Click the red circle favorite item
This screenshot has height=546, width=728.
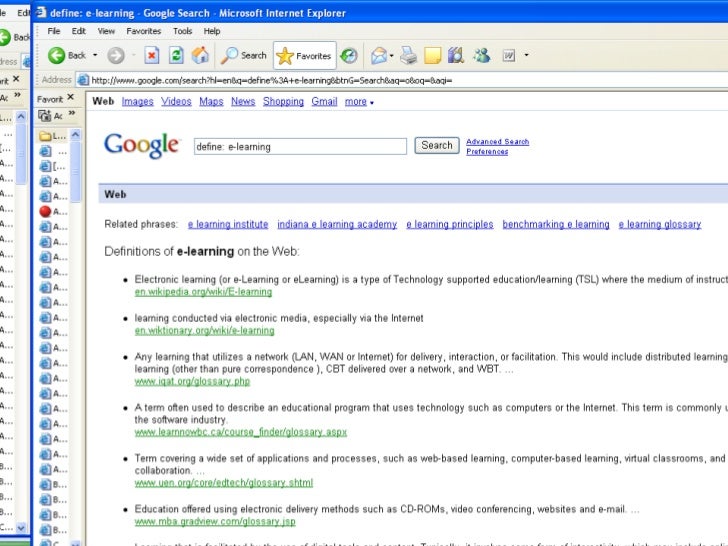(x=45, y=212)
